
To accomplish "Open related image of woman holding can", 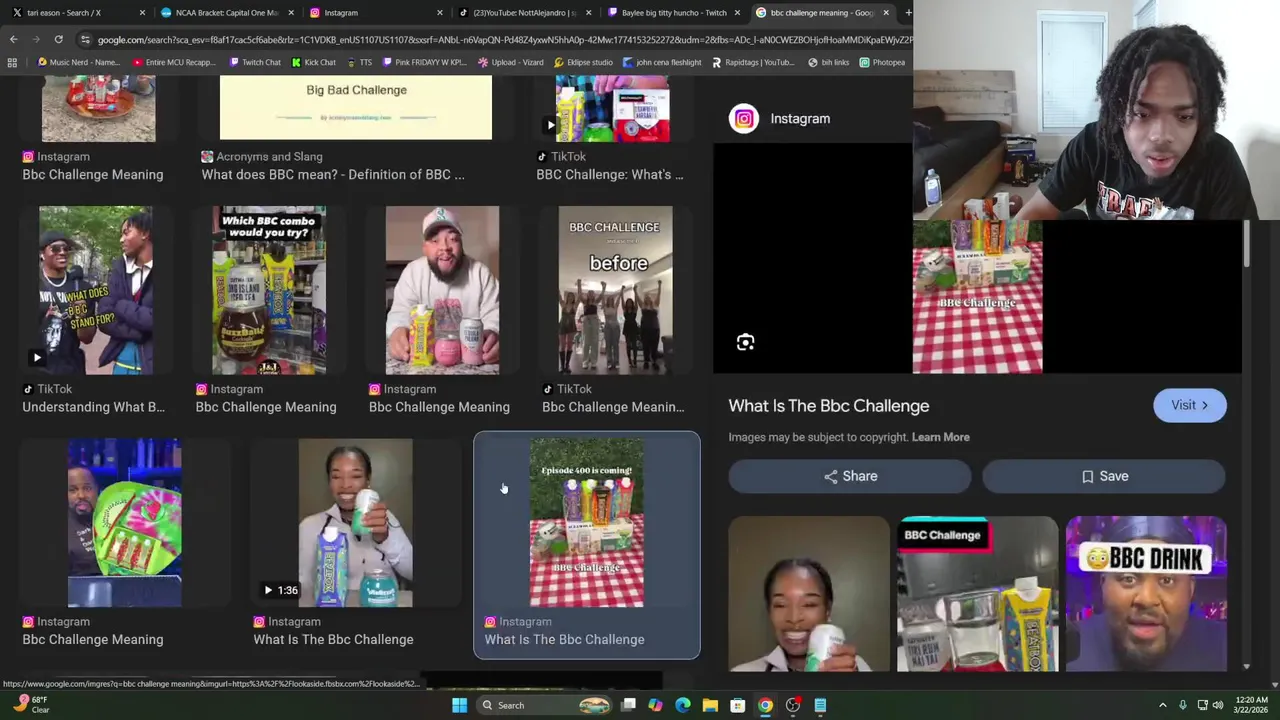I will click(808, 594).
